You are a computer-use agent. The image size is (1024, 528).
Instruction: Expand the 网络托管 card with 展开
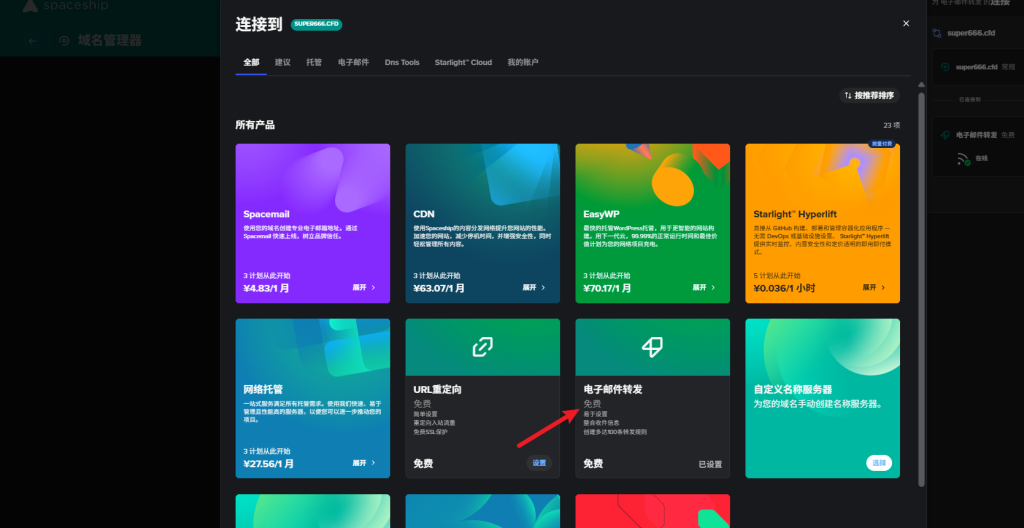[364, 463]
